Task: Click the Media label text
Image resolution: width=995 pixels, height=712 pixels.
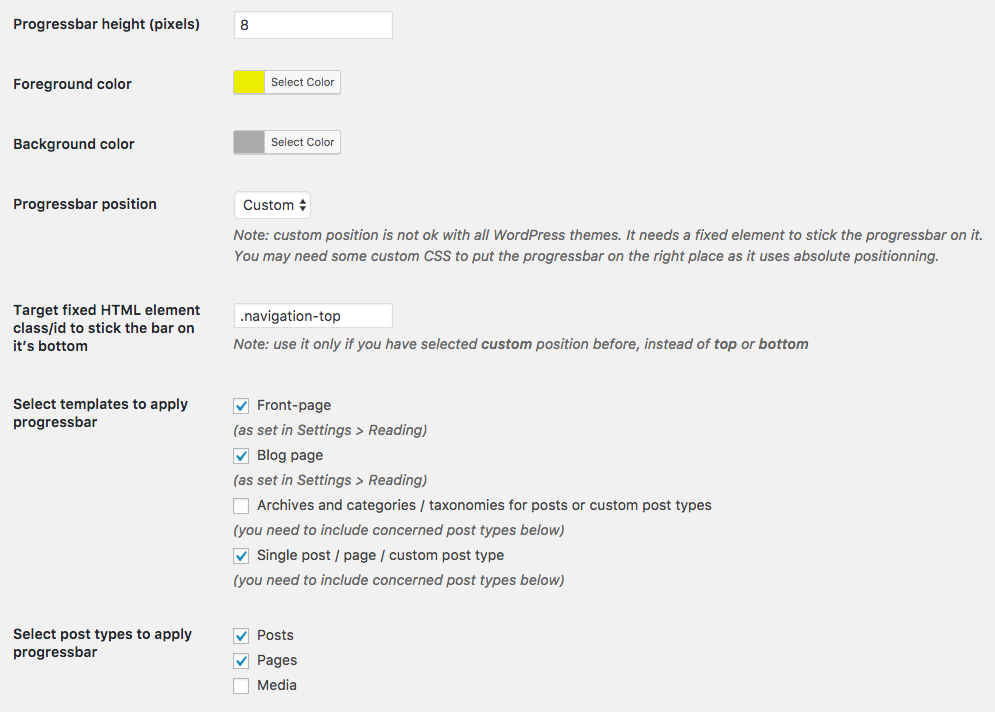Action: click(277, 685)
